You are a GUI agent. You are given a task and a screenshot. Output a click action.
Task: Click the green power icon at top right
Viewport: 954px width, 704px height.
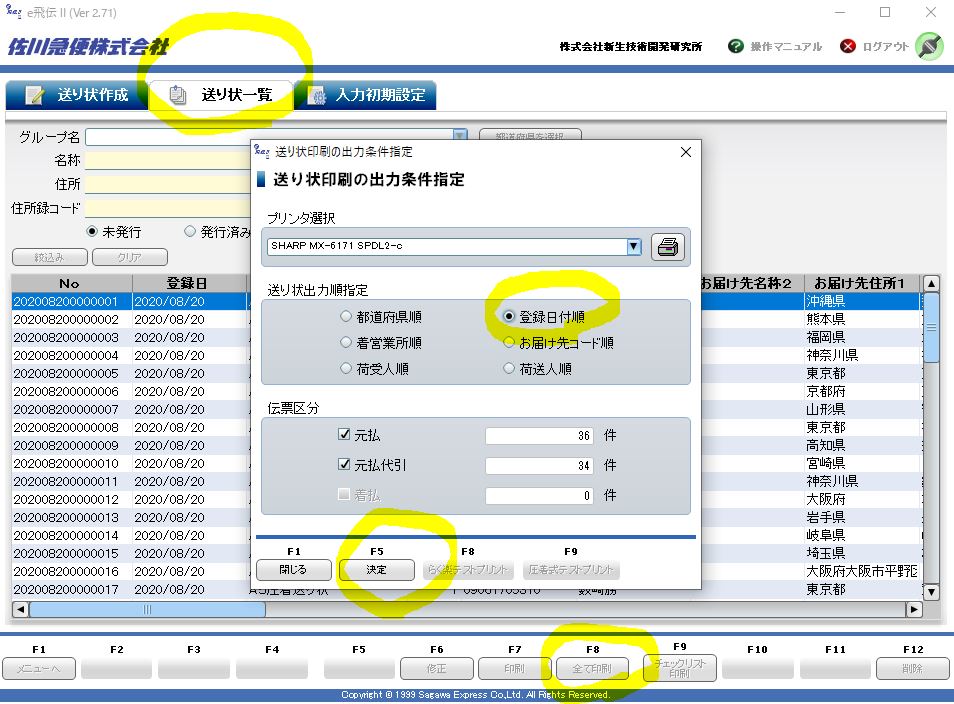928,46
